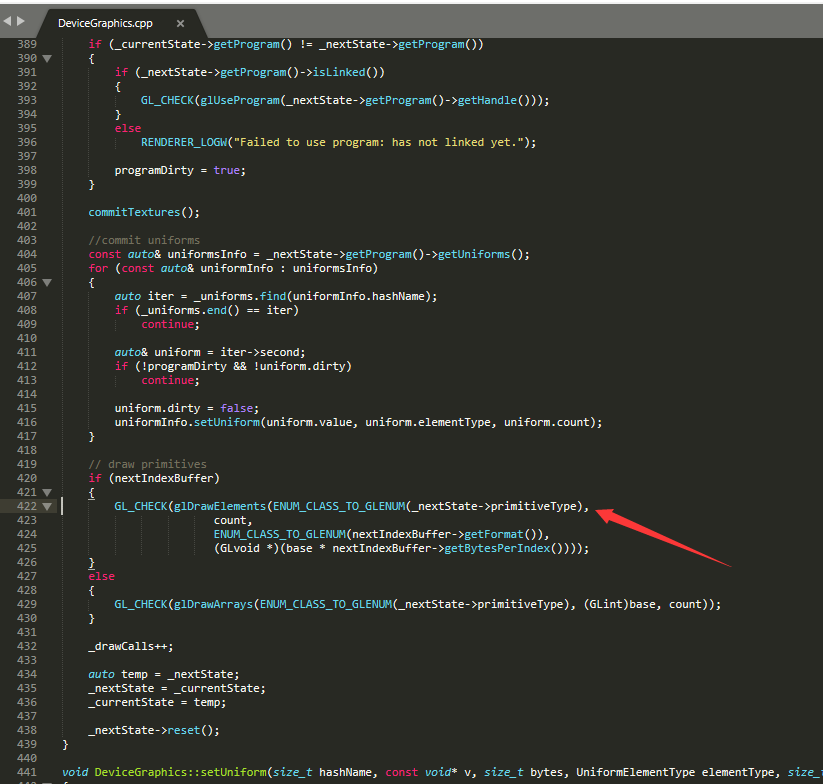Collapse the code fold at line 422
Image resolution: width=823 pixels, height=784 pixels.
47,506
